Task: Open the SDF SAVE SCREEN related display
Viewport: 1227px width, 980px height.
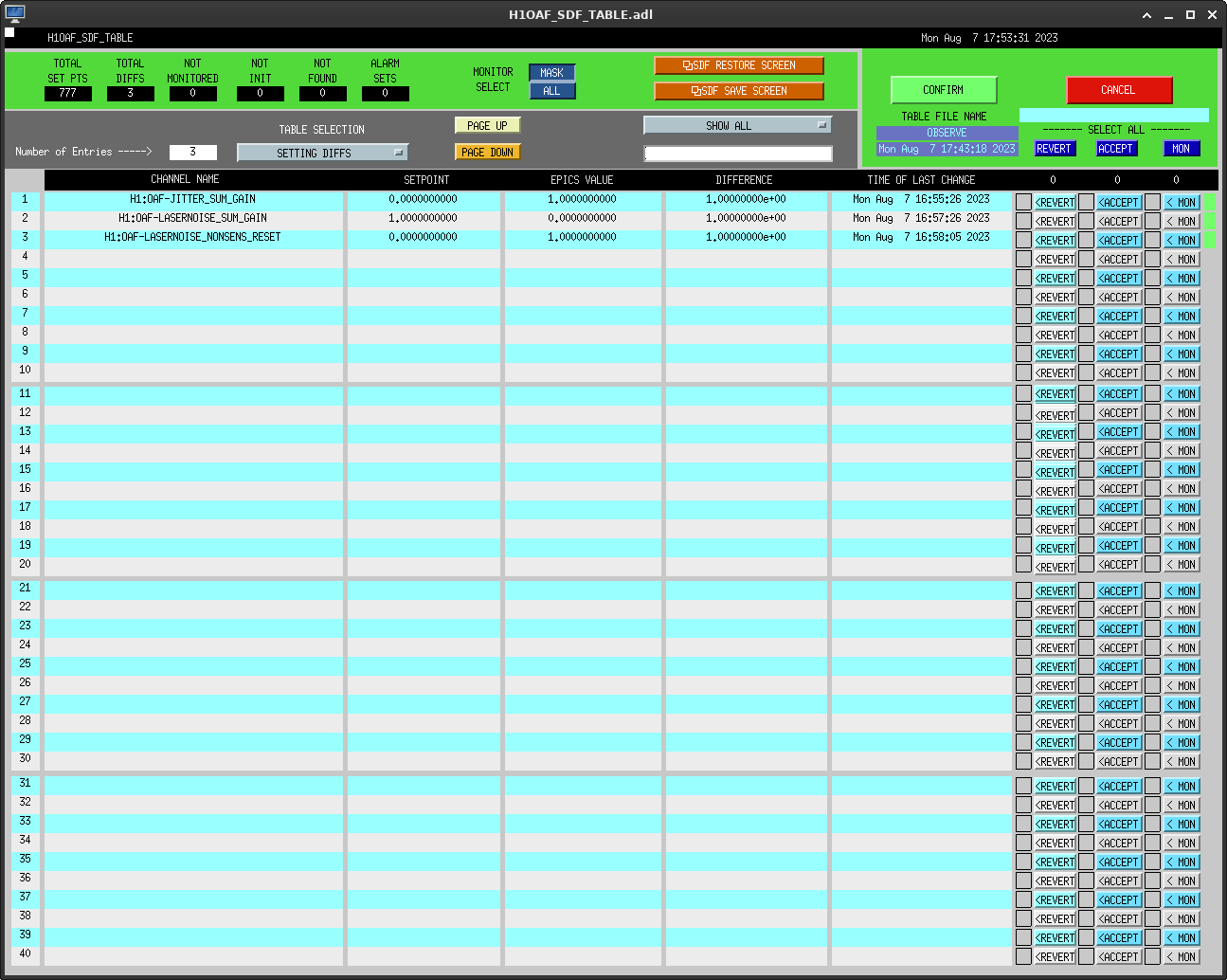Action: (x=738, y=91)
